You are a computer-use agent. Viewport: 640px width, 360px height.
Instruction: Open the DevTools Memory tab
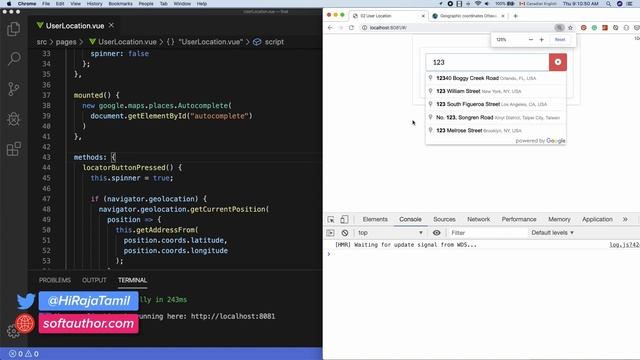click(559, 219)
